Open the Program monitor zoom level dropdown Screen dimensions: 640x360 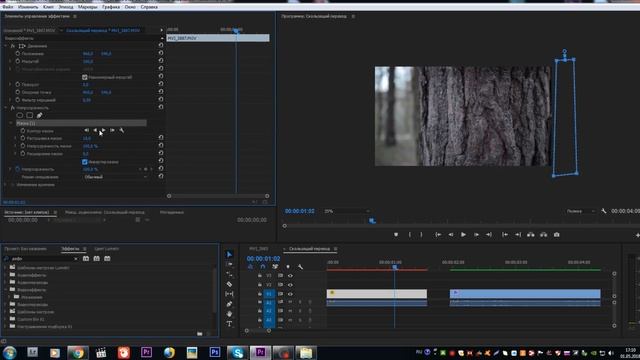tap(347, 211)
